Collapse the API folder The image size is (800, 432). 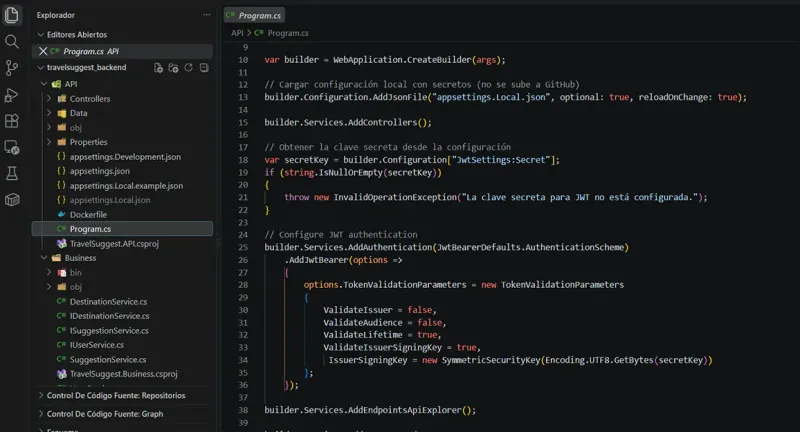44,84
